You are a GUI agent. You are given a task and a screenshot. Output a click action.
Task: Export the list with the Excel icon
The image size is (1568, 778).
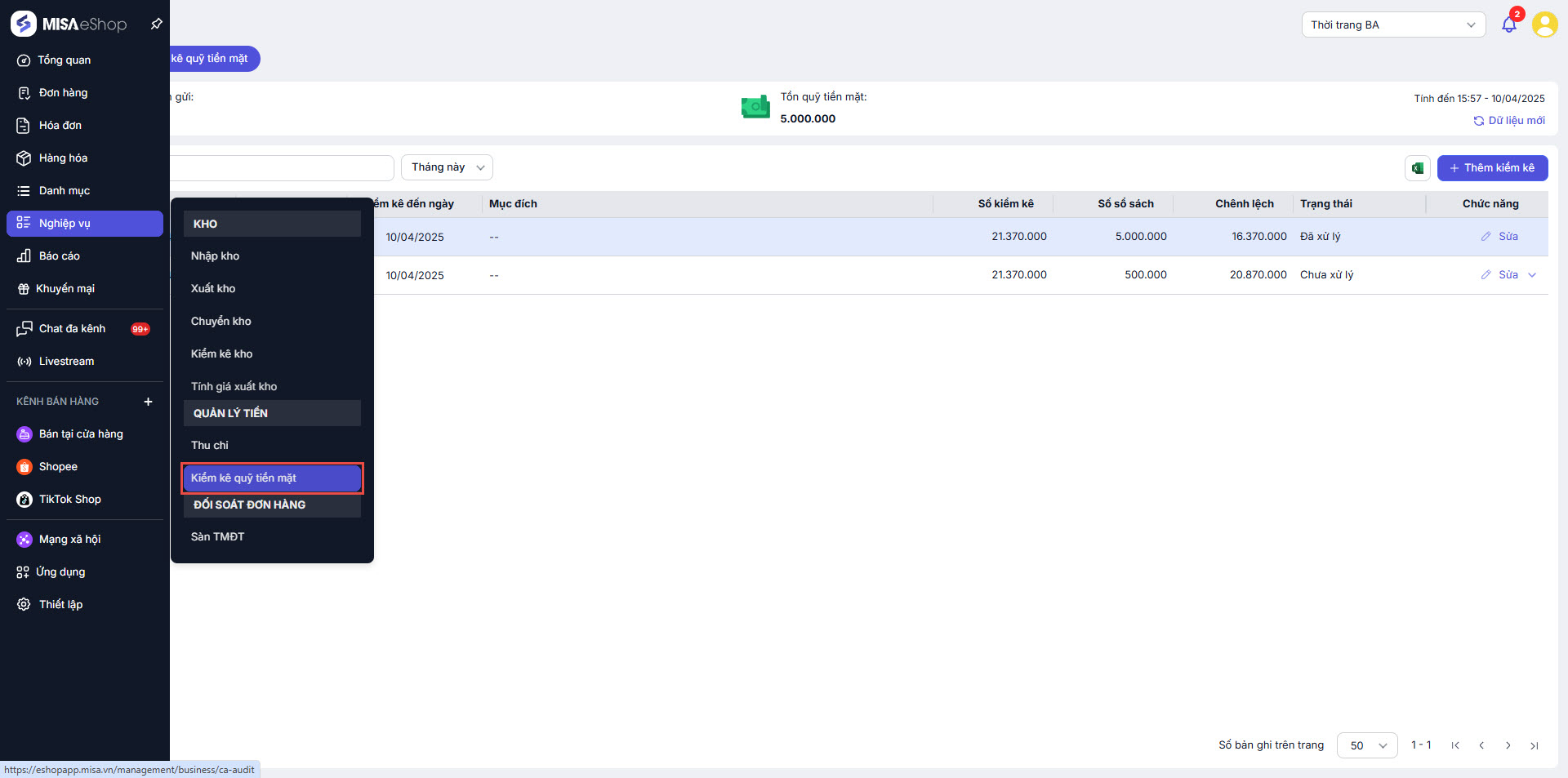1418,168
